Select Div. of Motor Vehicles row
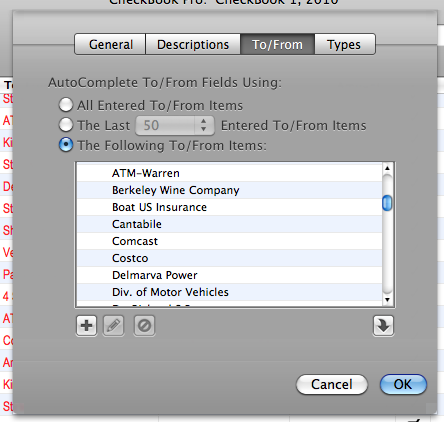The image size is (444, 422). click(x=229, y=292)
